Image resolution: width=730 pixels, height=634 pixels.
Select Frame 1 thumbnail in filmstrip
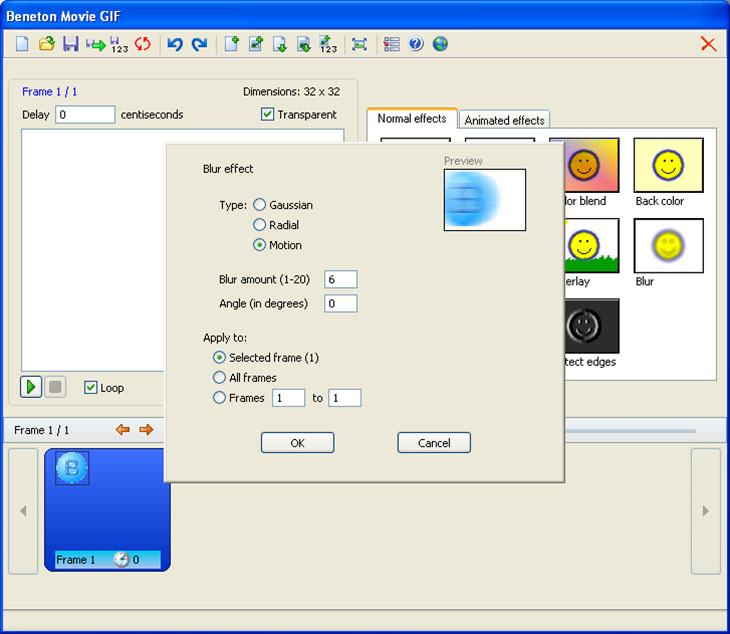[108, 510]
